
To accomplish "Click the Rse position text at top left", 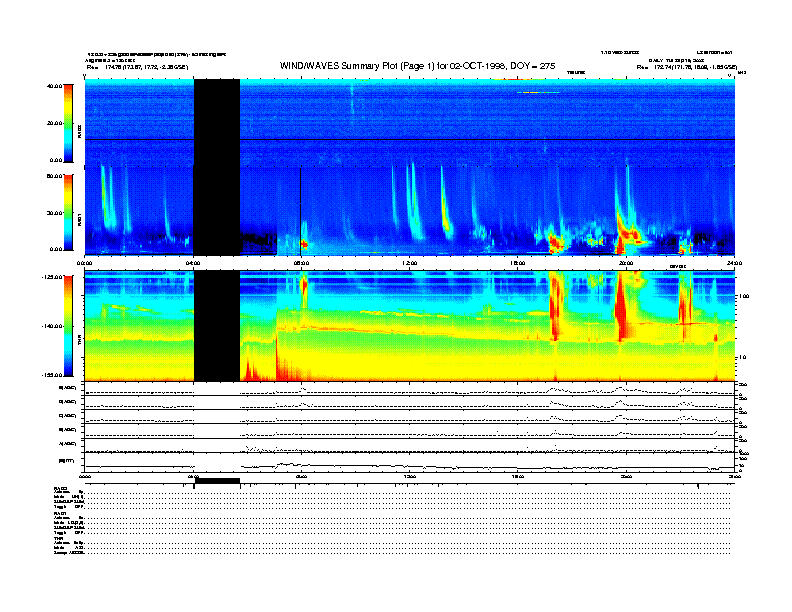I will pyautogui.click(x=137, y=67).
